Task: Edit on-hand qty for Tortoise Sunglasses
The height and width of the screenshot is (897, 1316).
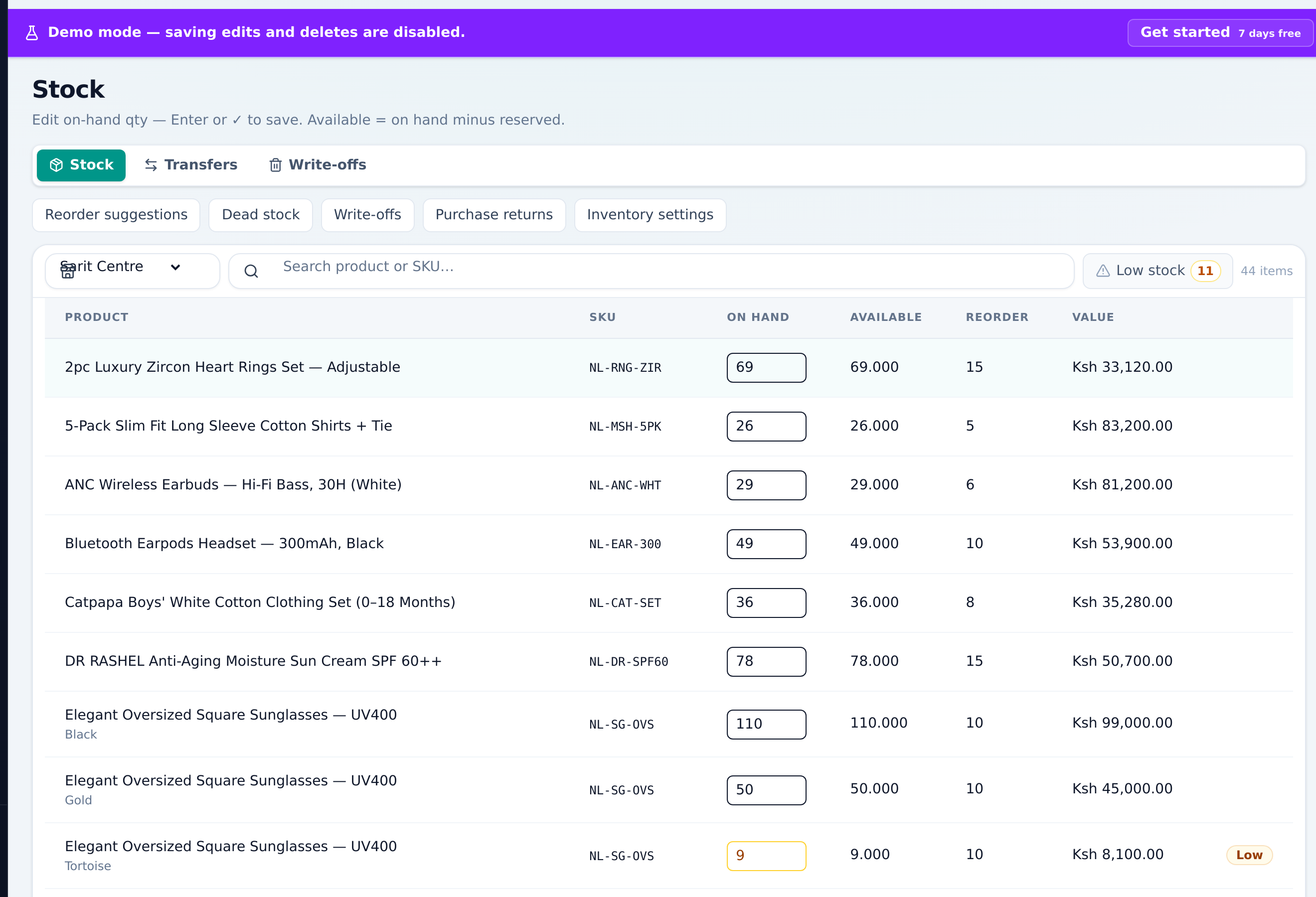Action: (766, 856)
